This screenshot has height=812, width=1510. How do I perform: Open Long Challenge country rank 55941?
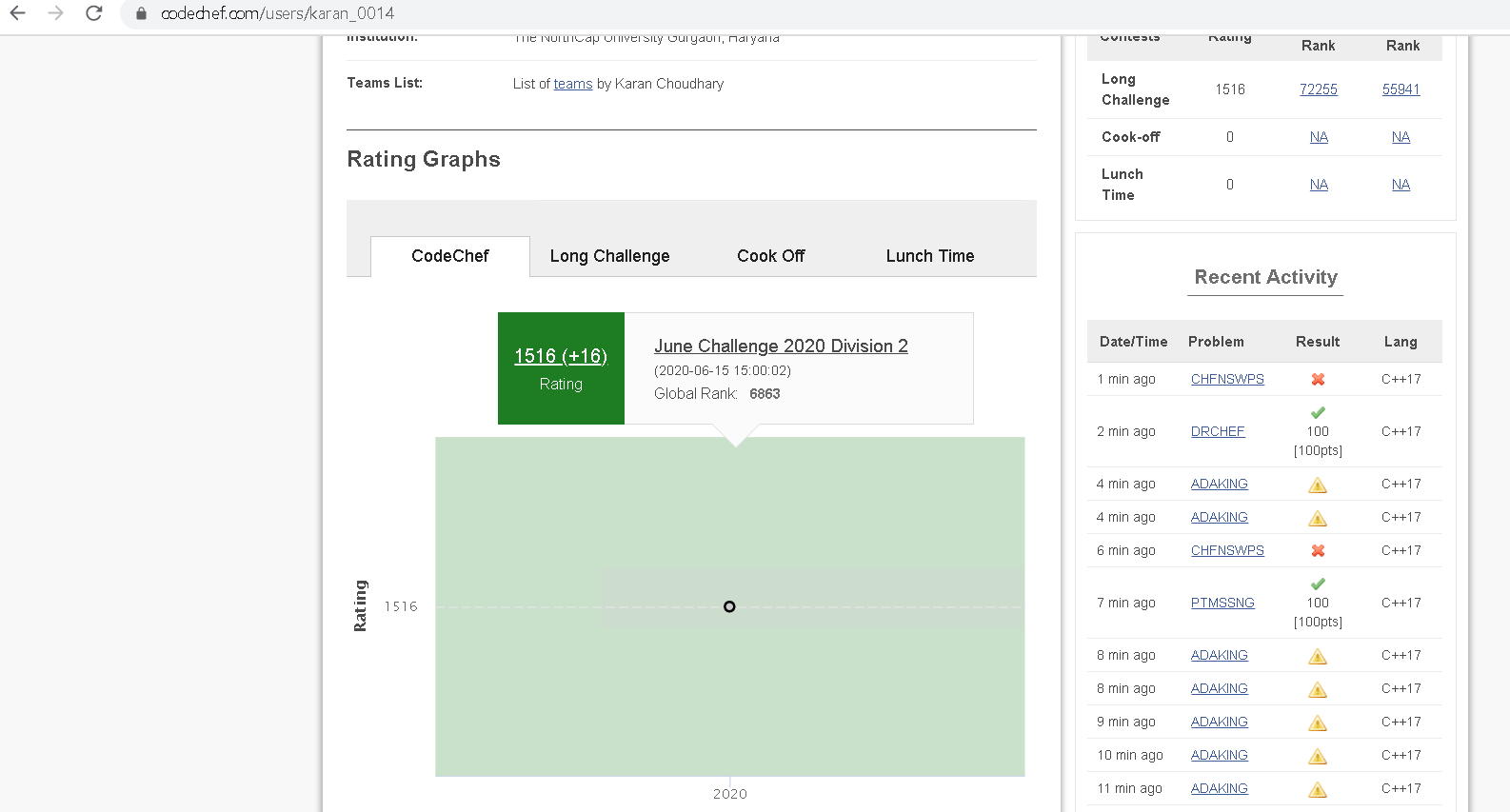pyautogui.click(x=1401, y=89)
